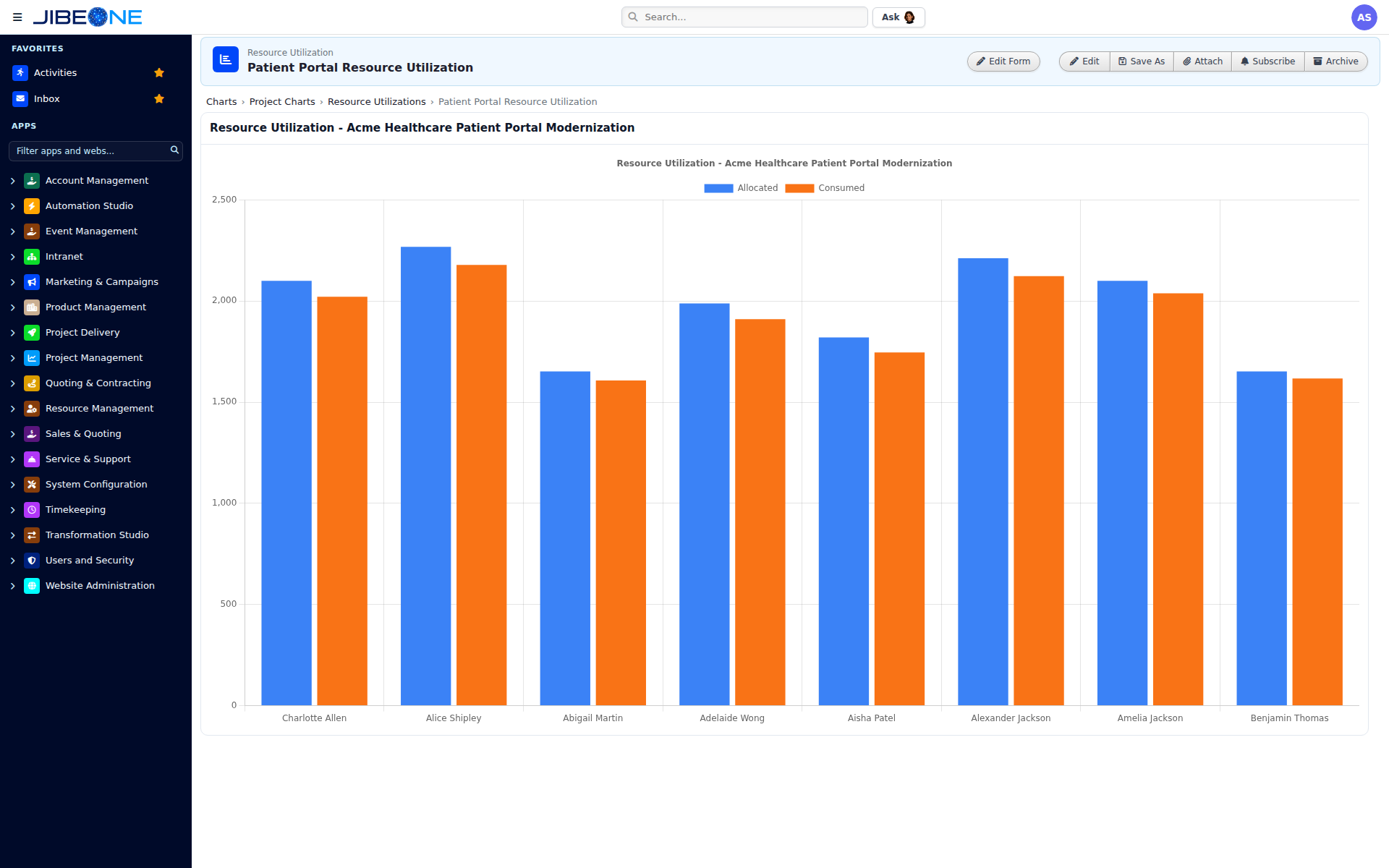Click the Project Delivery rocket icon
1389x868 pixels.
click(32, 333)
